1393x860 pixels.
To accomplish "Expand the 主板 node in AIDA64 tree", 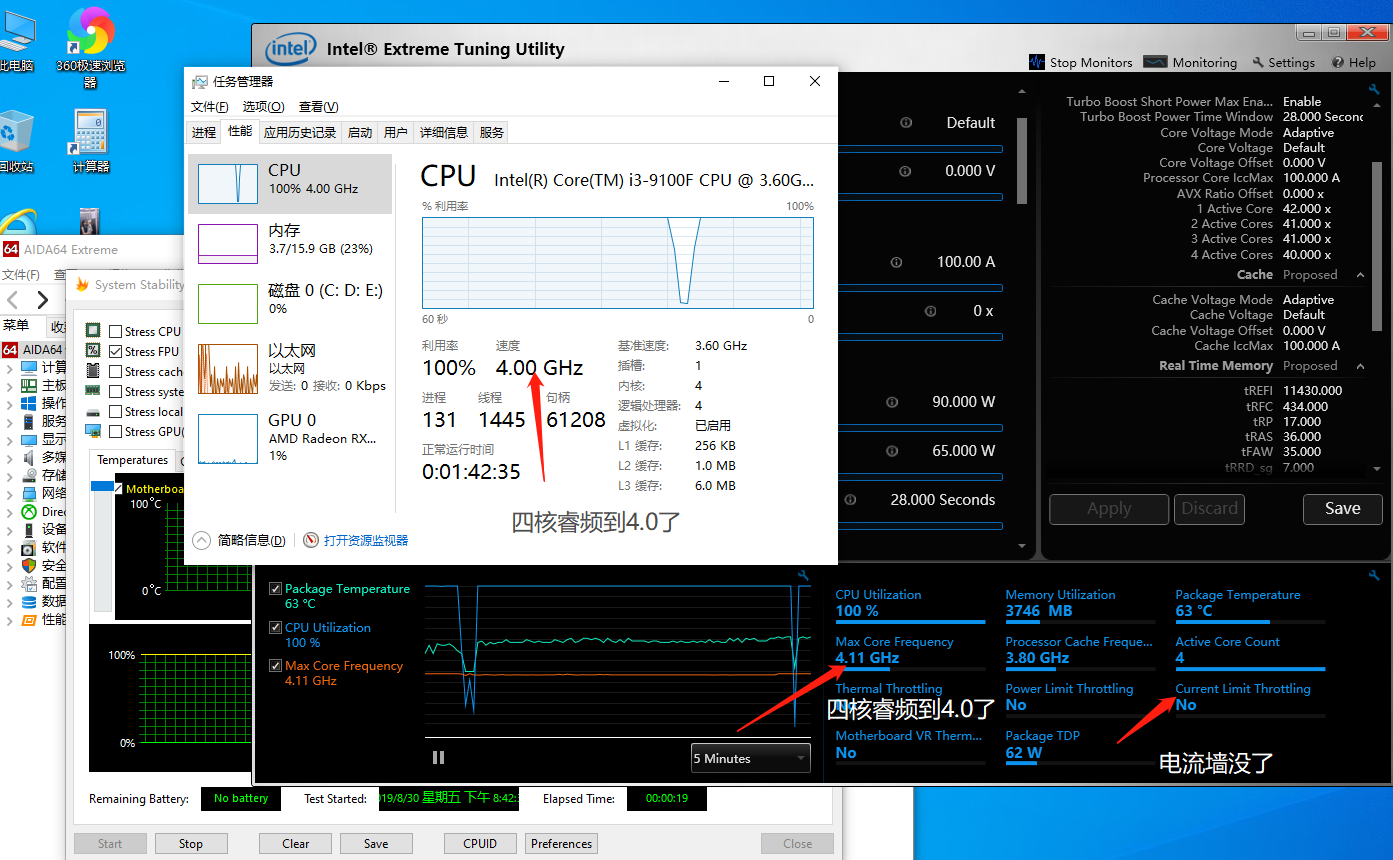I will 10,386.
